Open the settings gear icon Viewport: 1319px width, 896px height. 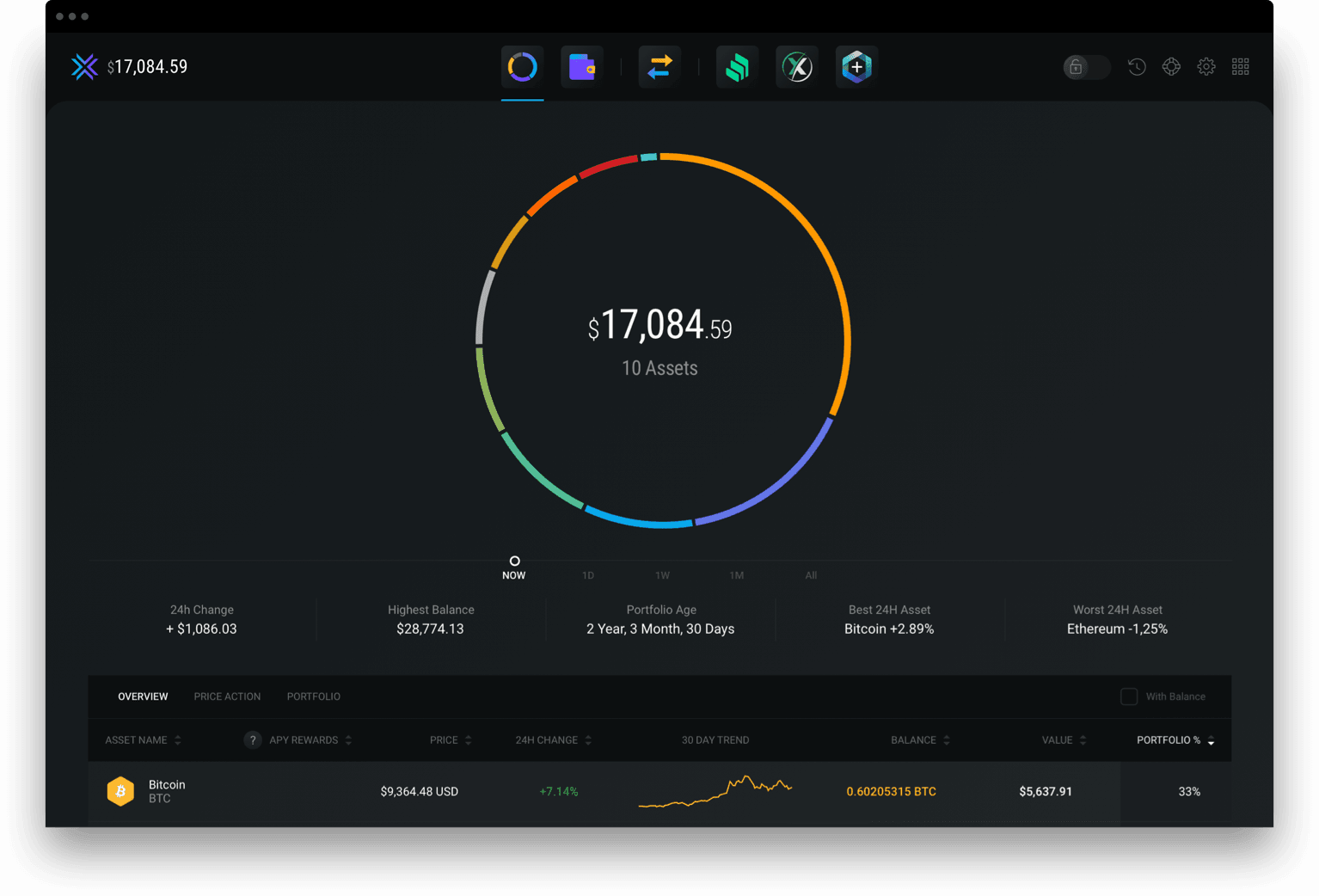[x=1206, y=66]
